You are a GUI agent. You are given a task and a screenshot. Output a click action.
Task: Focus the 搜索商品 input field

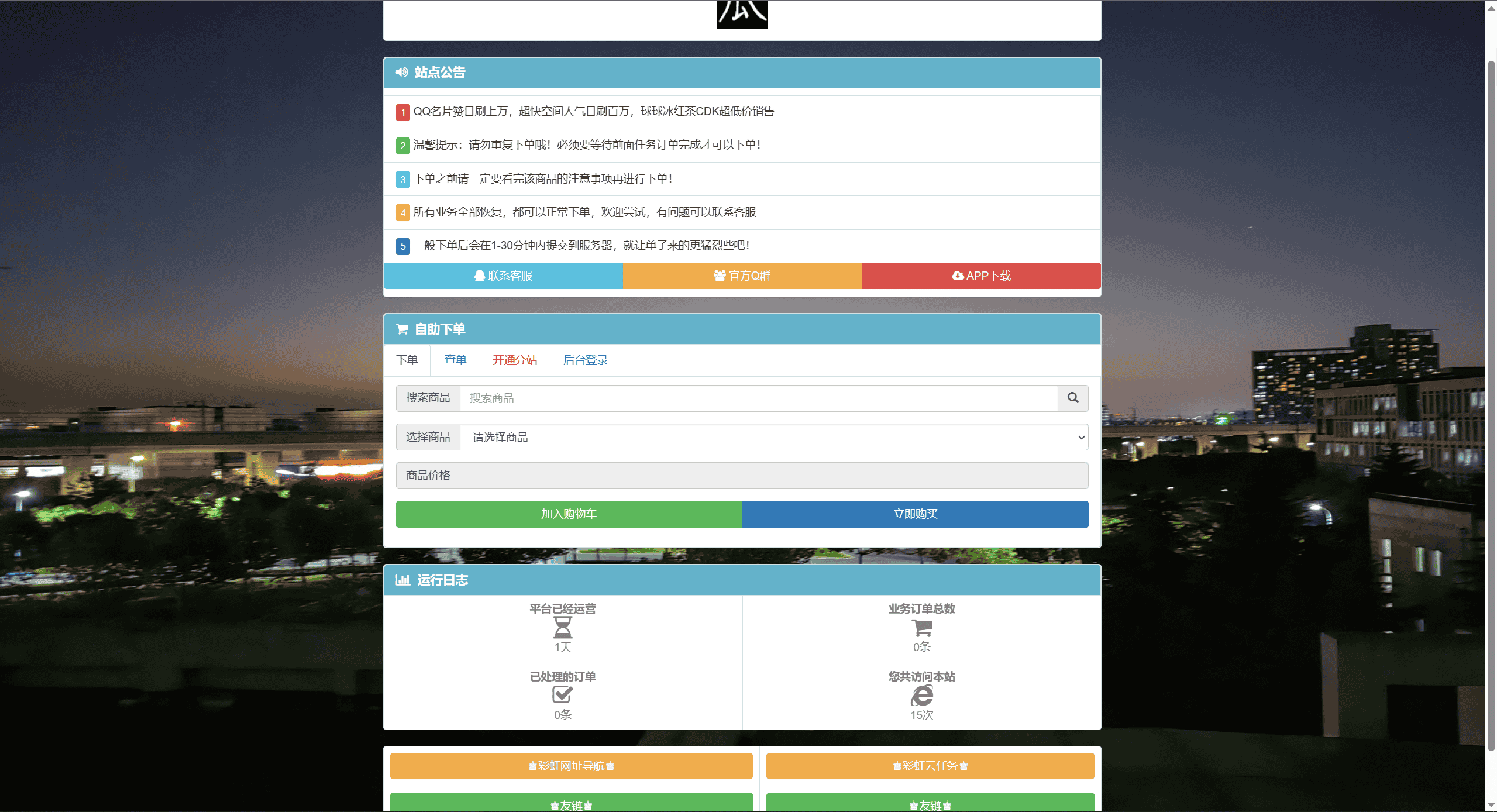[x=758, y=398]
